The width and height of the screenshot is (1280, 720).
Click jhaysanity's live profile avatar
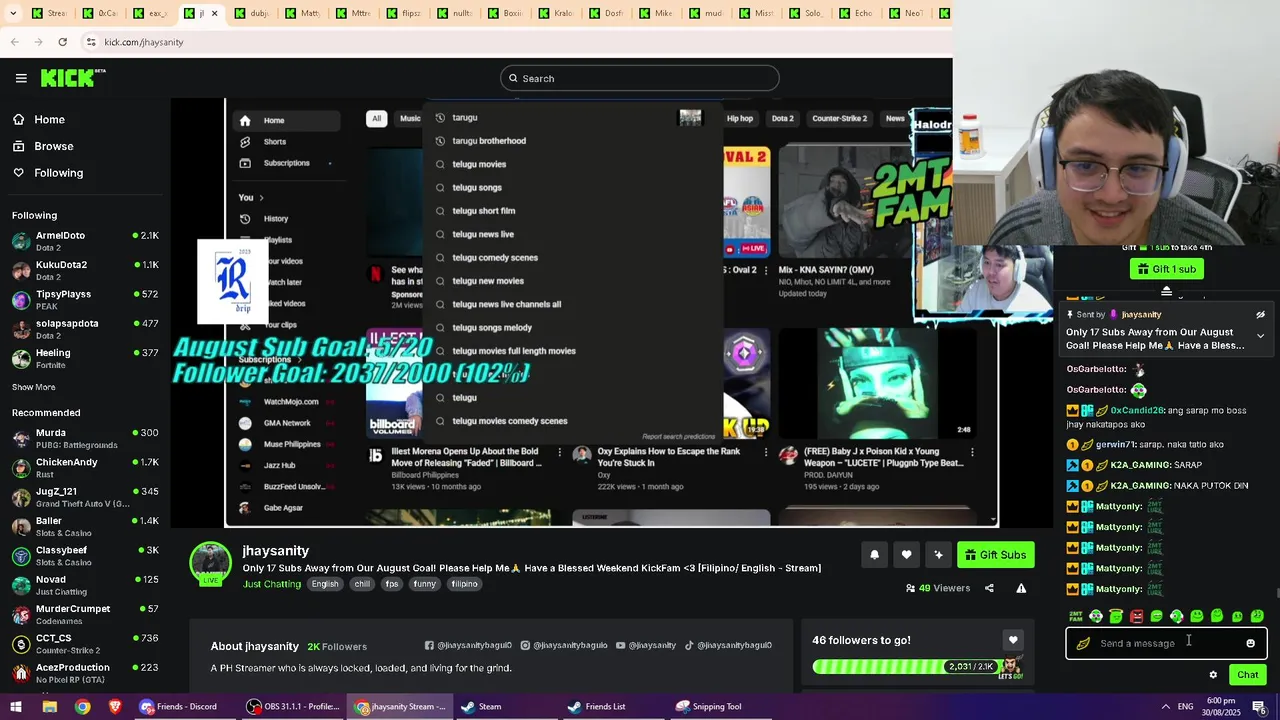click(211, 563)
